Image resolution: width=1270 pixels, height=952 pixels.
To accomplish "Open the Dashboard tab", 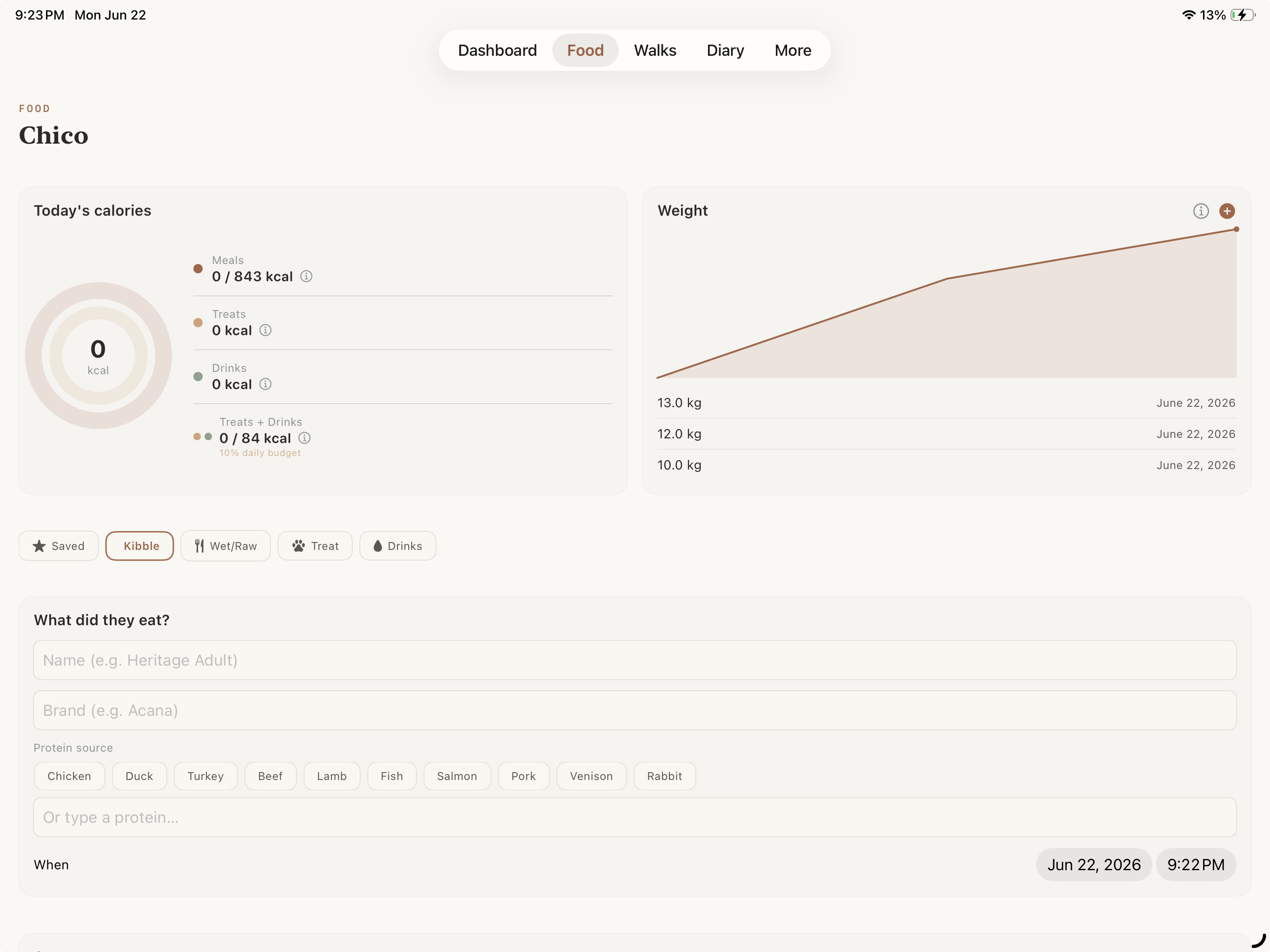I will pyautogui.click(x=497, y=51).
